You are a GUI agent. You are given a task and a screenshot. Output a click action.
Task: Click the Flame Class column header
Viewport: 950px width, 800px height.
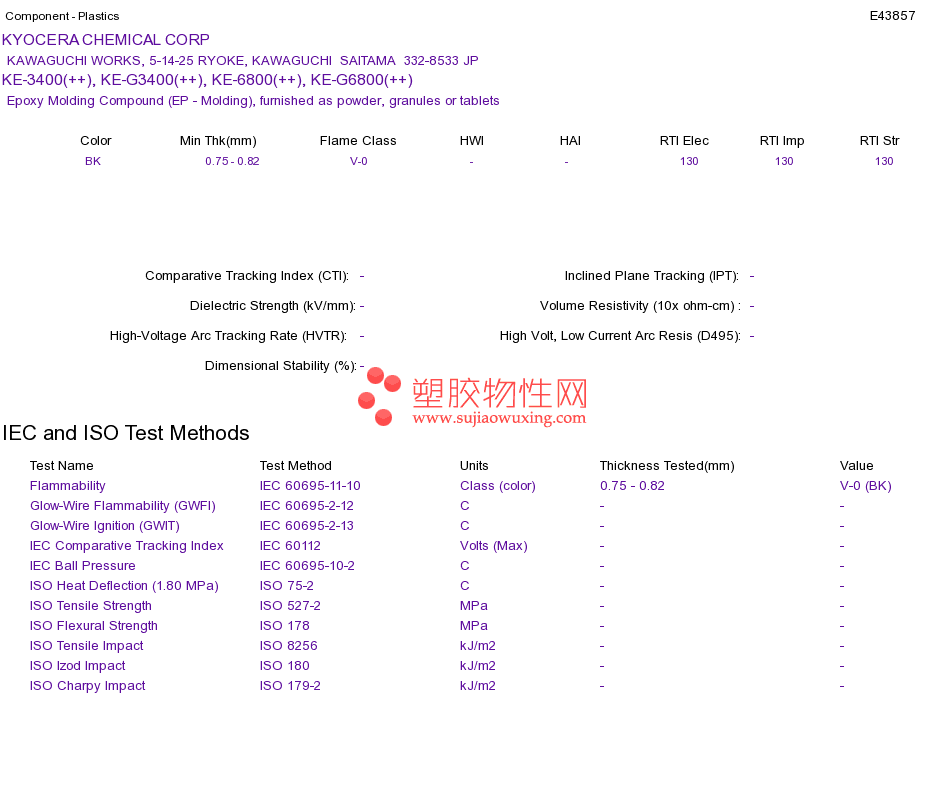click(x=358, y=141)
